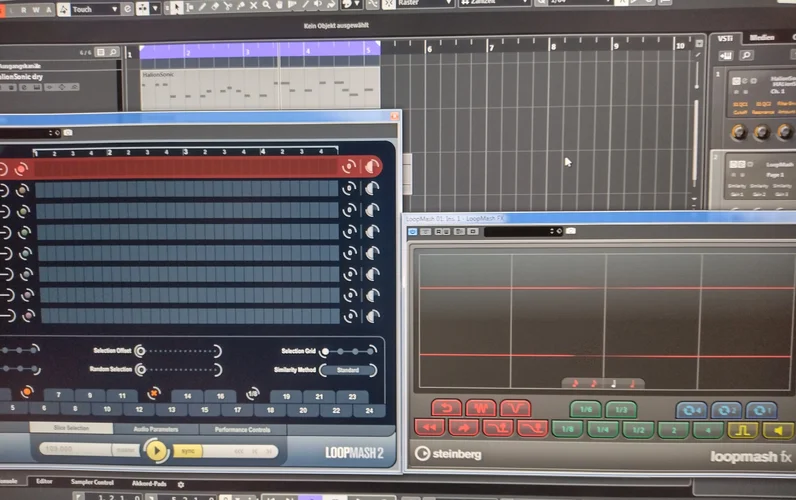
Task: Open the snap type dropdown arrow
Action: point(155,8)
